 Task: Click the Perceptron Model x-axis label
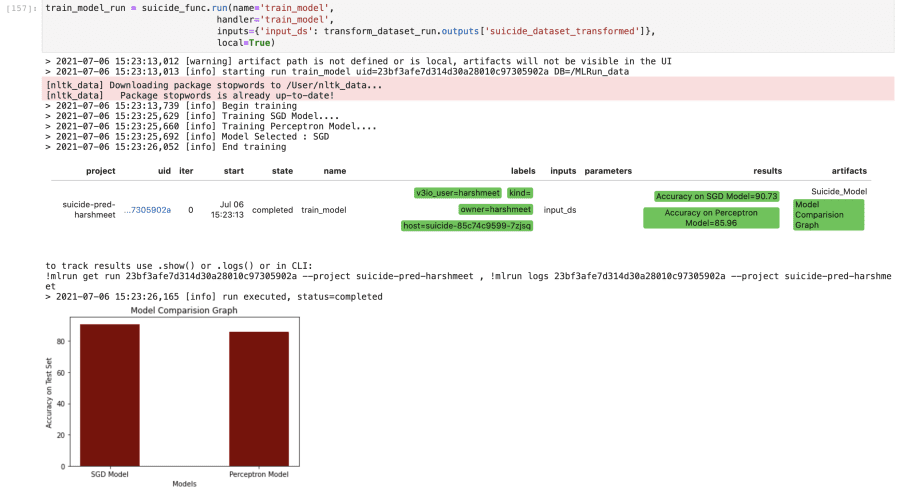[x=259, y=474]
